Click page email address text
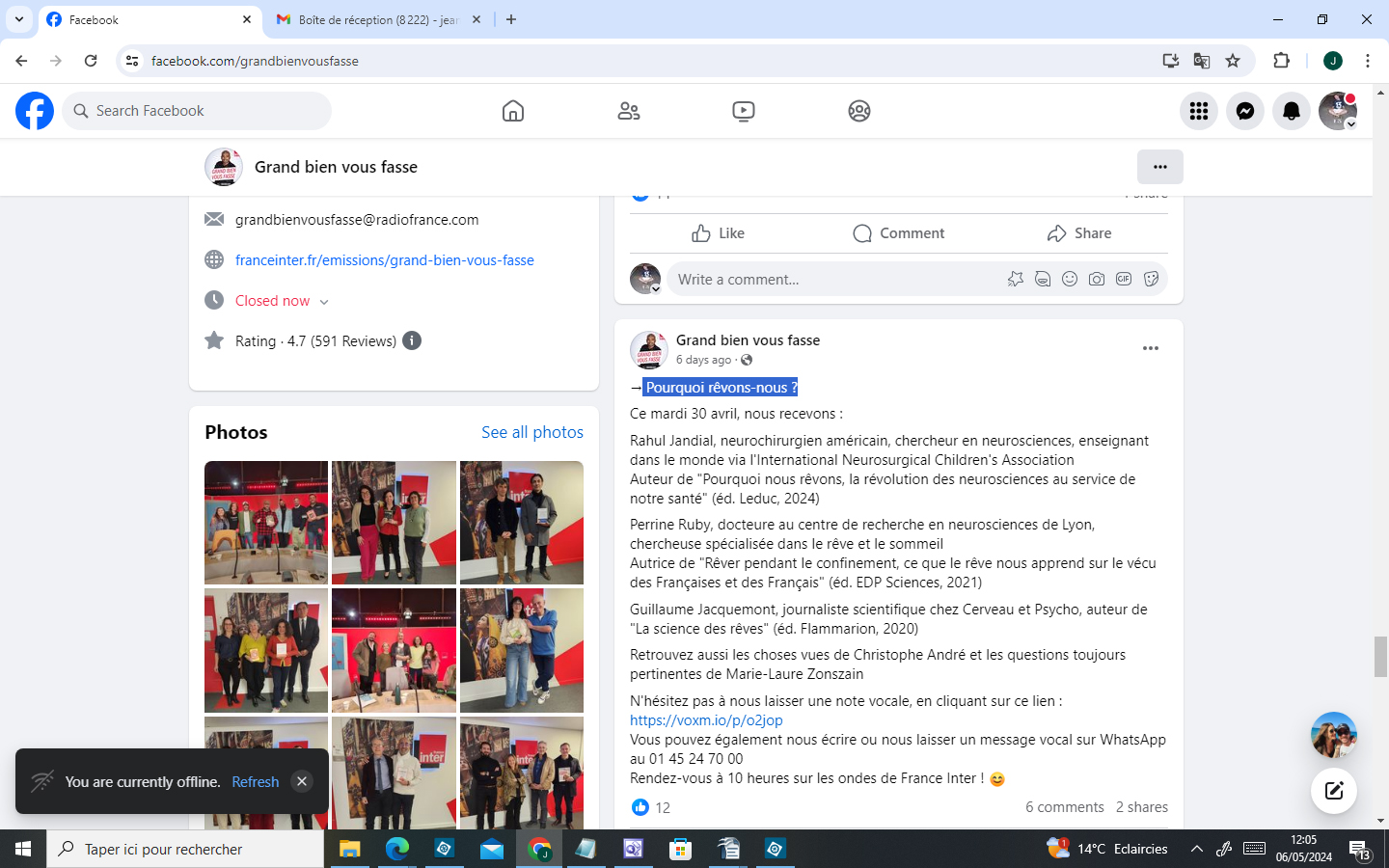Screen dimensions: 1389x868 point(357,220)
